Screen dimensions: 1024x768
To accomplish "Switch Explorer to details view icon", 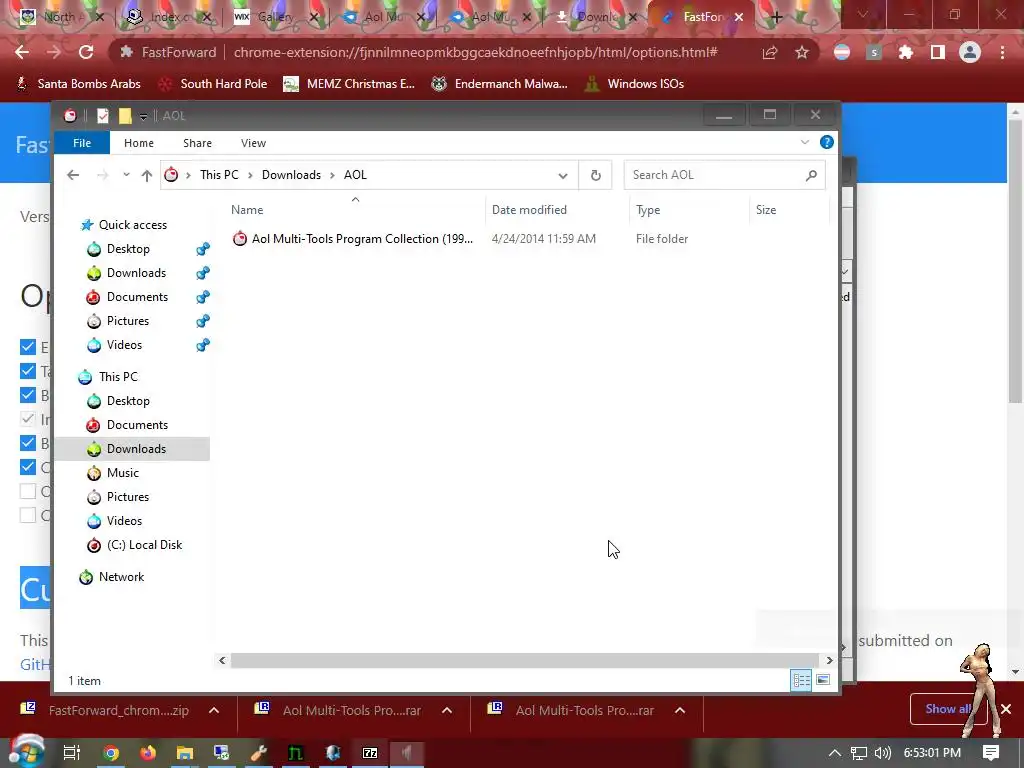I will click(801, 680).
